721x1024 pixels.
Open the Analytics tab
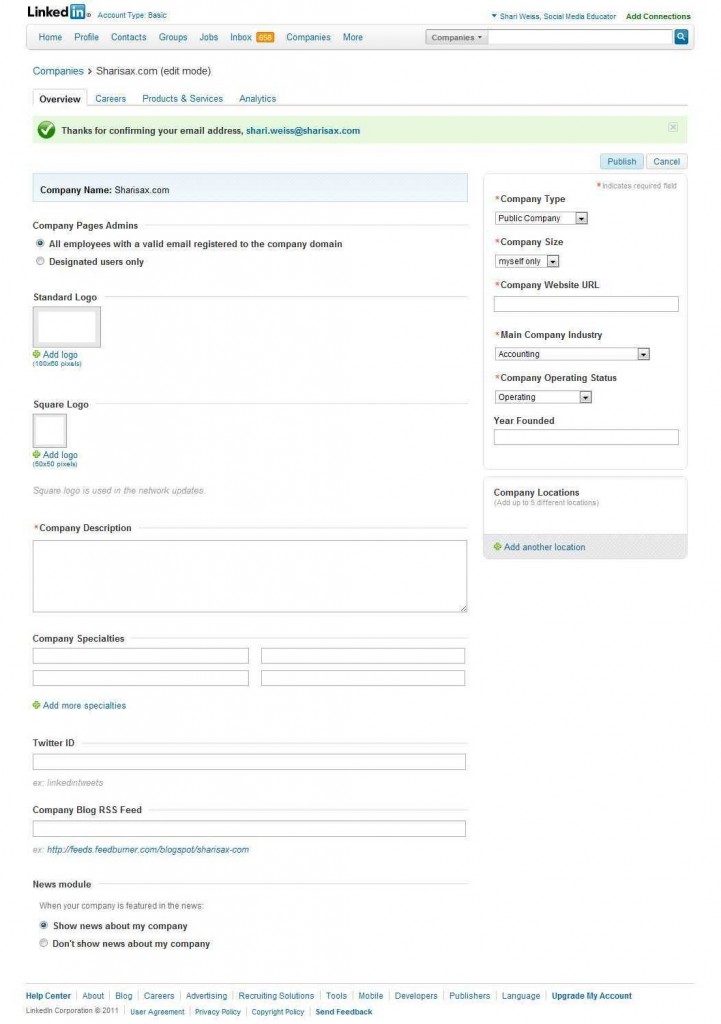click(x=257, y=99)
